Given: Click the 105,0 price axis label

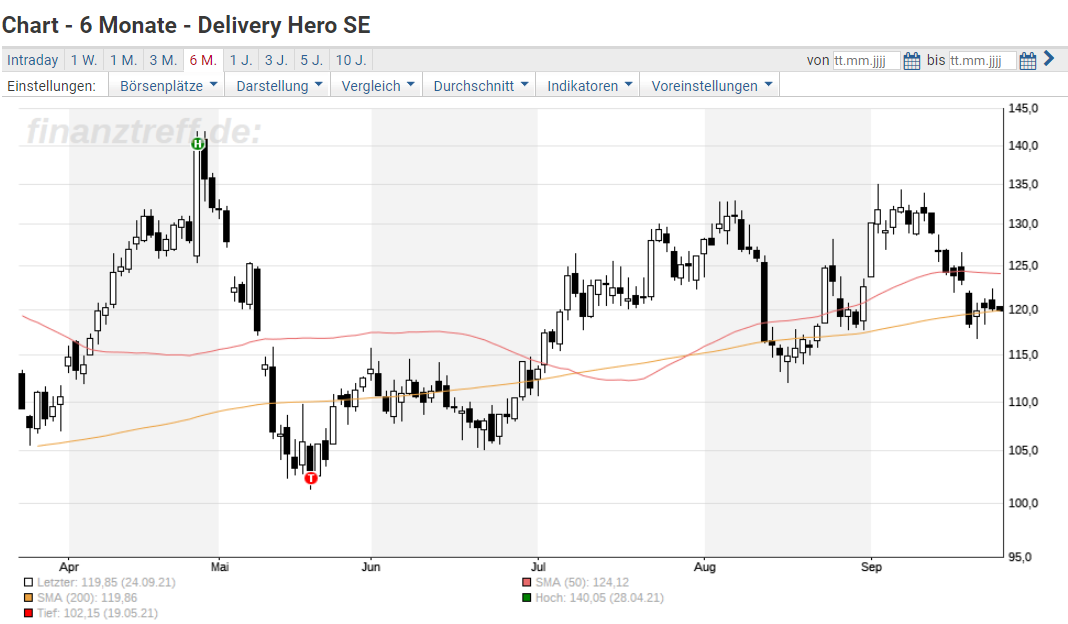Looking at the screenshot, I should pyautogui.click(x=1023, y=450).
